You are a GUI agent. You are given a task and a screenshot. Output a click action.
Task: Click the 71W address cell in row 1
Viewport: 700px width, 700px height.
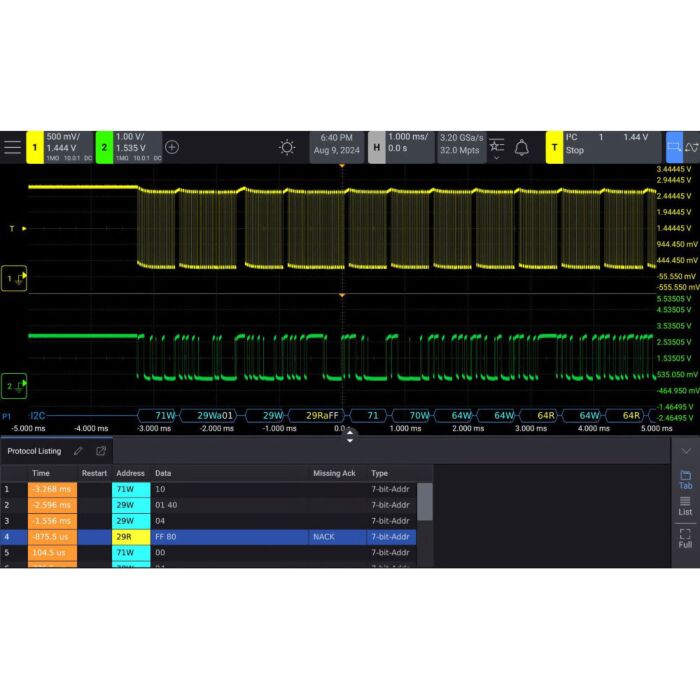(131, 489)
